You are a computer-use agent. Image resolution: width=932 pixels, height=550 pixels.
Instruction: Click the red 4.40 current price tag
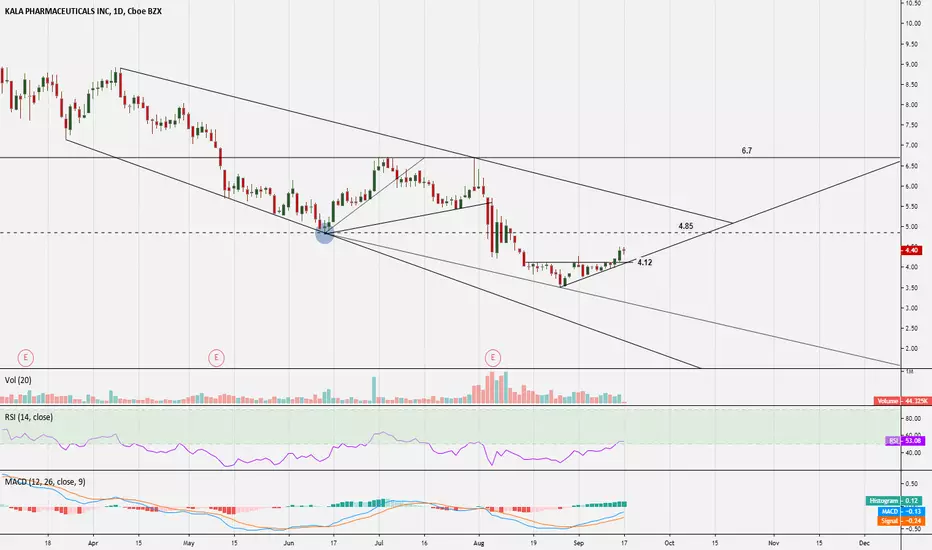(912, 250)
